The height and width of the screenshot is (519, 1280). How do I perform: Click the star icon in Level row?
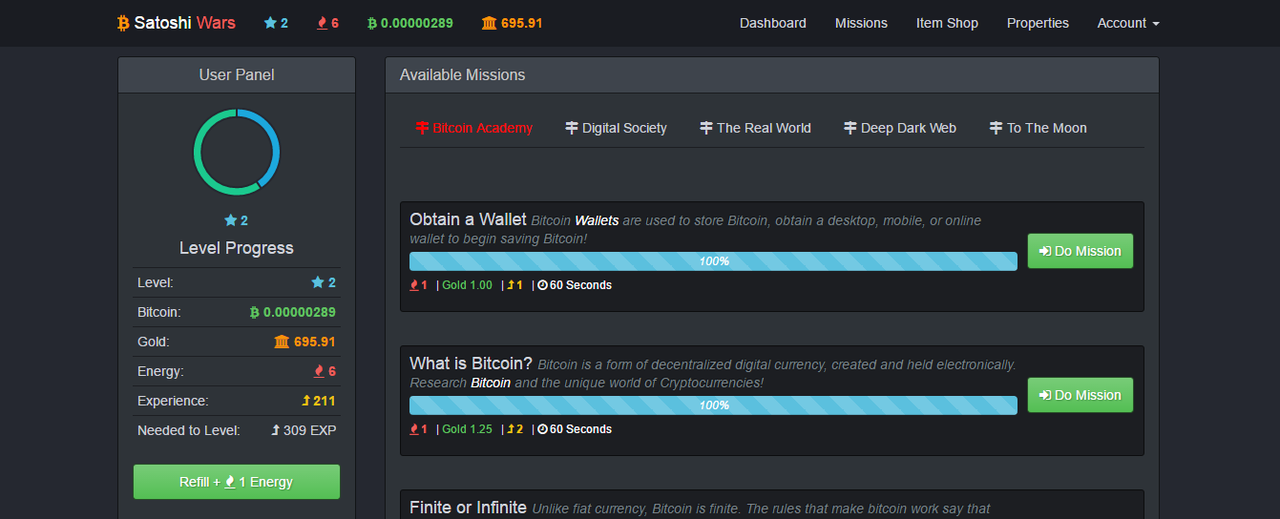click(x=318, y=282)
